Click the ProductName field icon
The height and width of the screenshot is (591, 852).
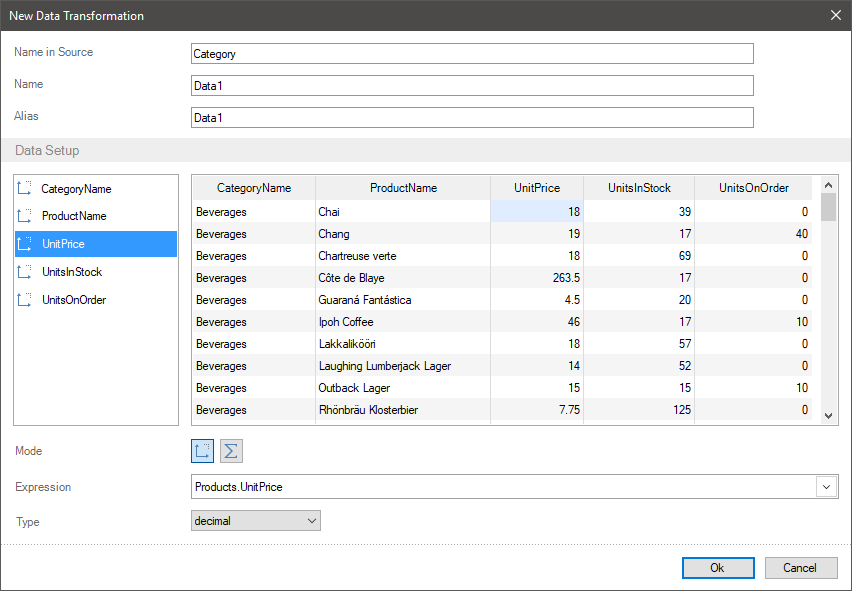coord(26,216)
